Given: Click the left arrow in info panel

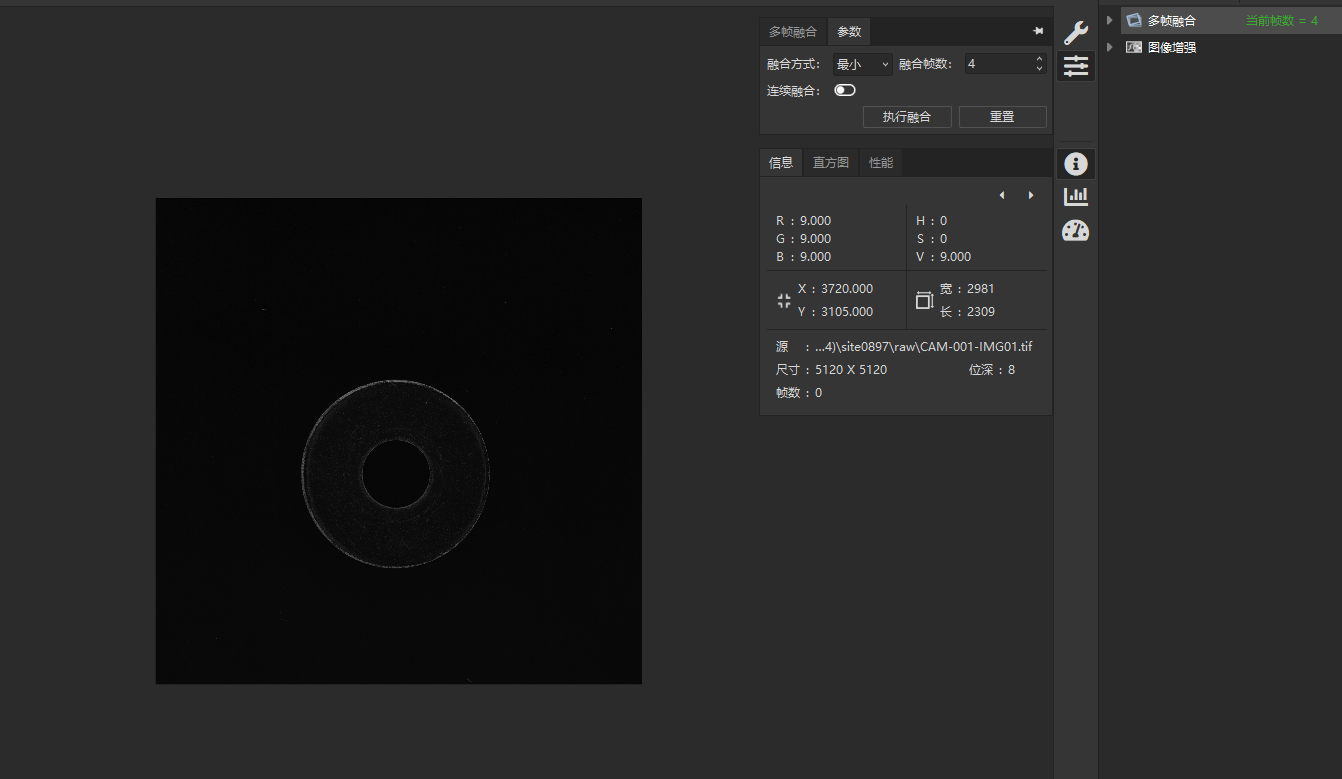Looking at the screenshot, I should click(1002, 195).
